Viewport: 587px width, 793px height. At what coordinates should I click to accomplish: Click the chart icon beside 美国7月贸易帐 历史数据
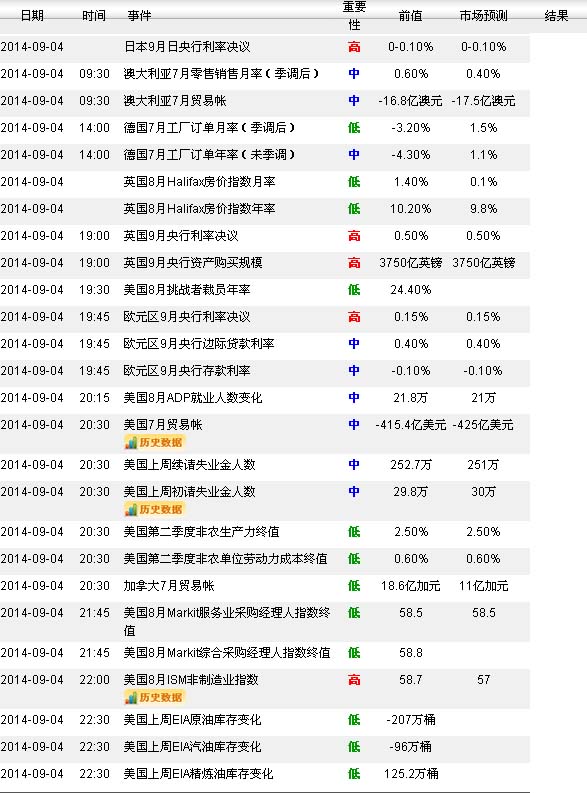(x=131, y=443)
